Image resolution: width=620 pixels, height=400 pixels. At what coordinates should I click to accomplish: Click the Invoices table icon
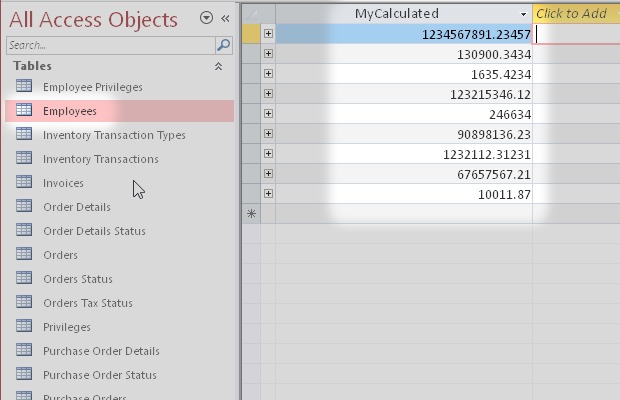tap(25, 183)
